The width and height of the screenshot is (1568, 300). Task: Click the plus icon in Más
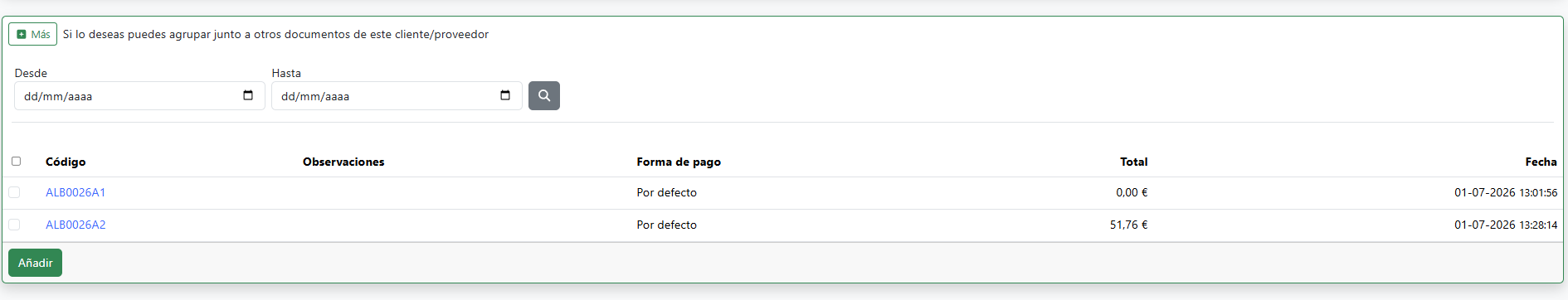point(22,34)
